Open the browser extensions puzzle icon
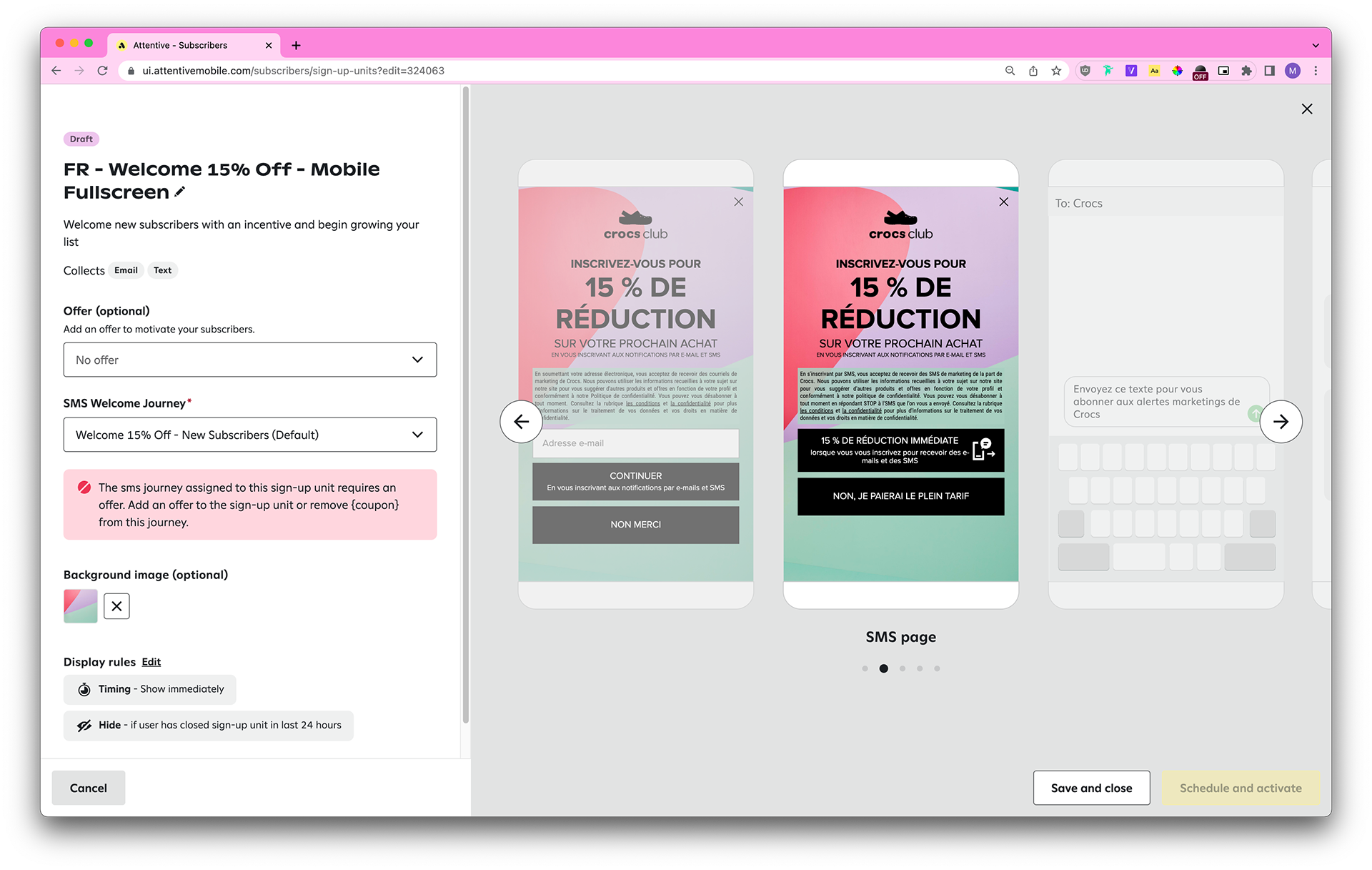 coord(1246,71)
